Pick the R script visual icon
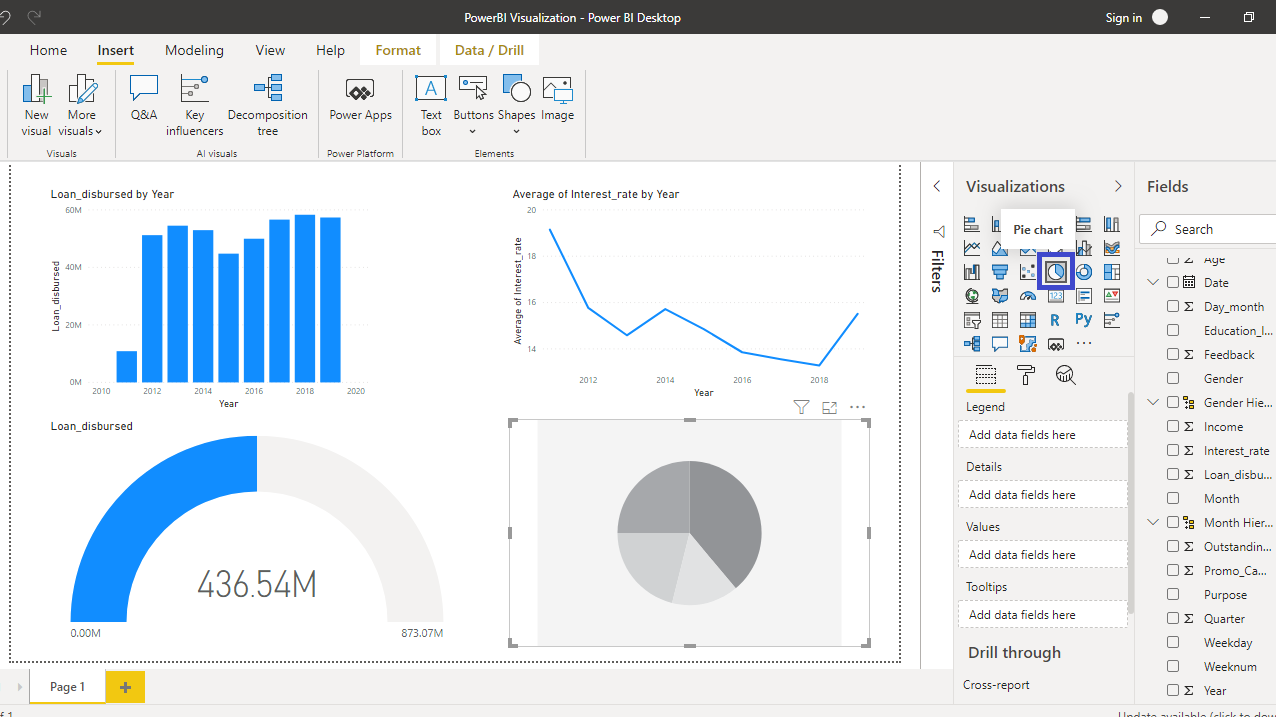Viewport: 1276px width, 717px height. point(1055,320)
